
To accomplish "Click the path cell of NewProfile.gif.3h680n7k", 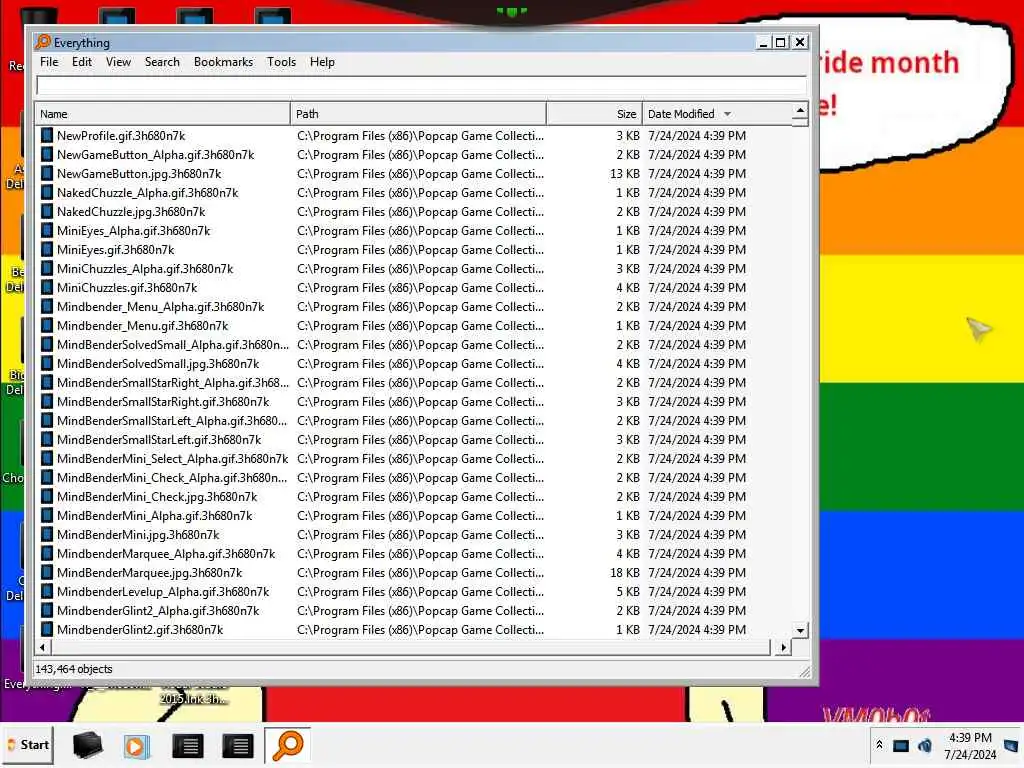I will (420, 136).
